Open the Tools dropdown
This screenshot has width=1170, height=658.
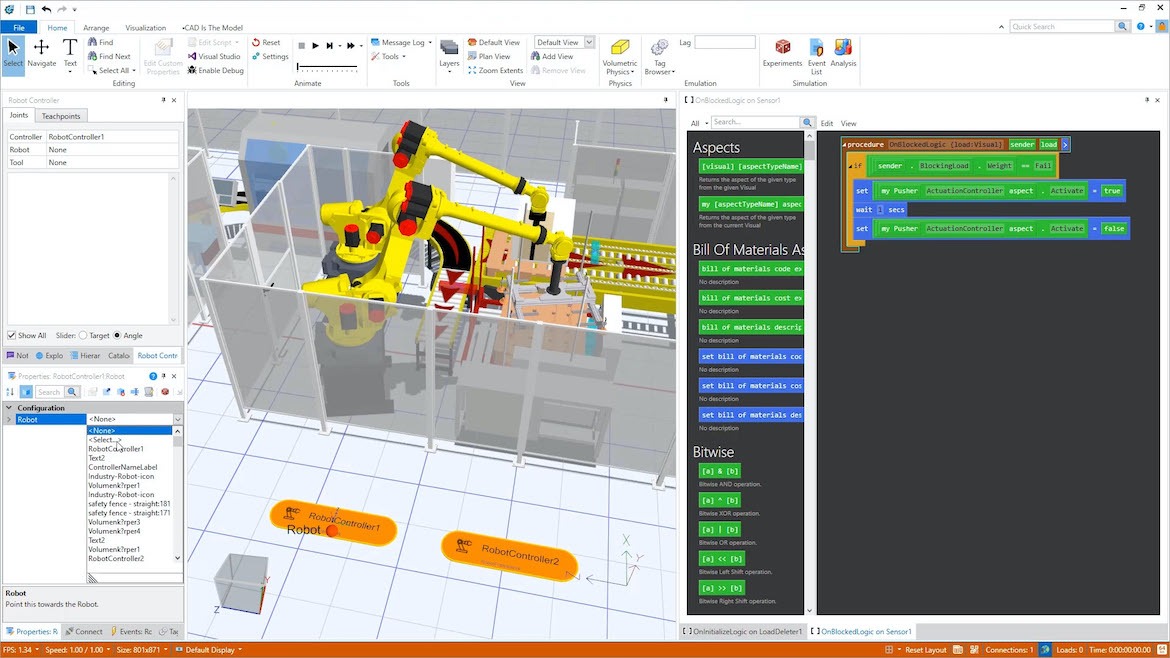[389, 56]
